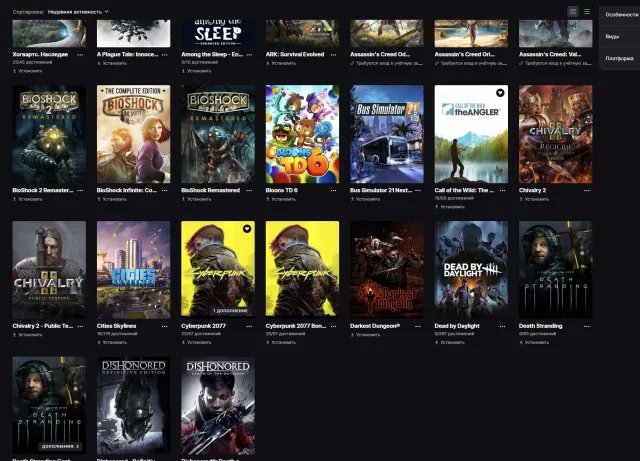Open the three-dot menu for BioShock Remastered
The height and width of the screenshot is (461, 640).
(249, 191)
